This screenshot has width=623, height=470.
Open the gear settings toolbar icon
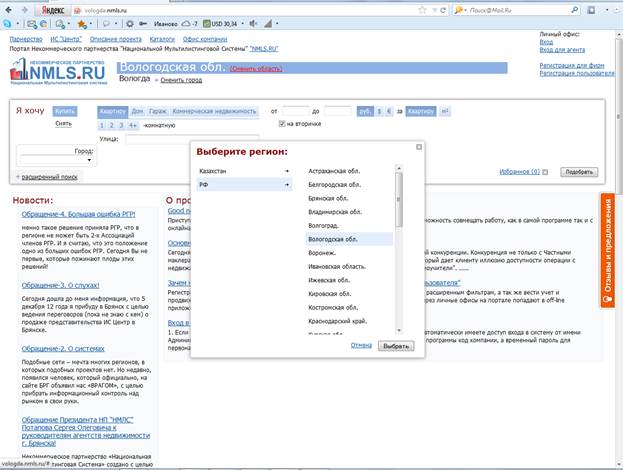[130, 24]
